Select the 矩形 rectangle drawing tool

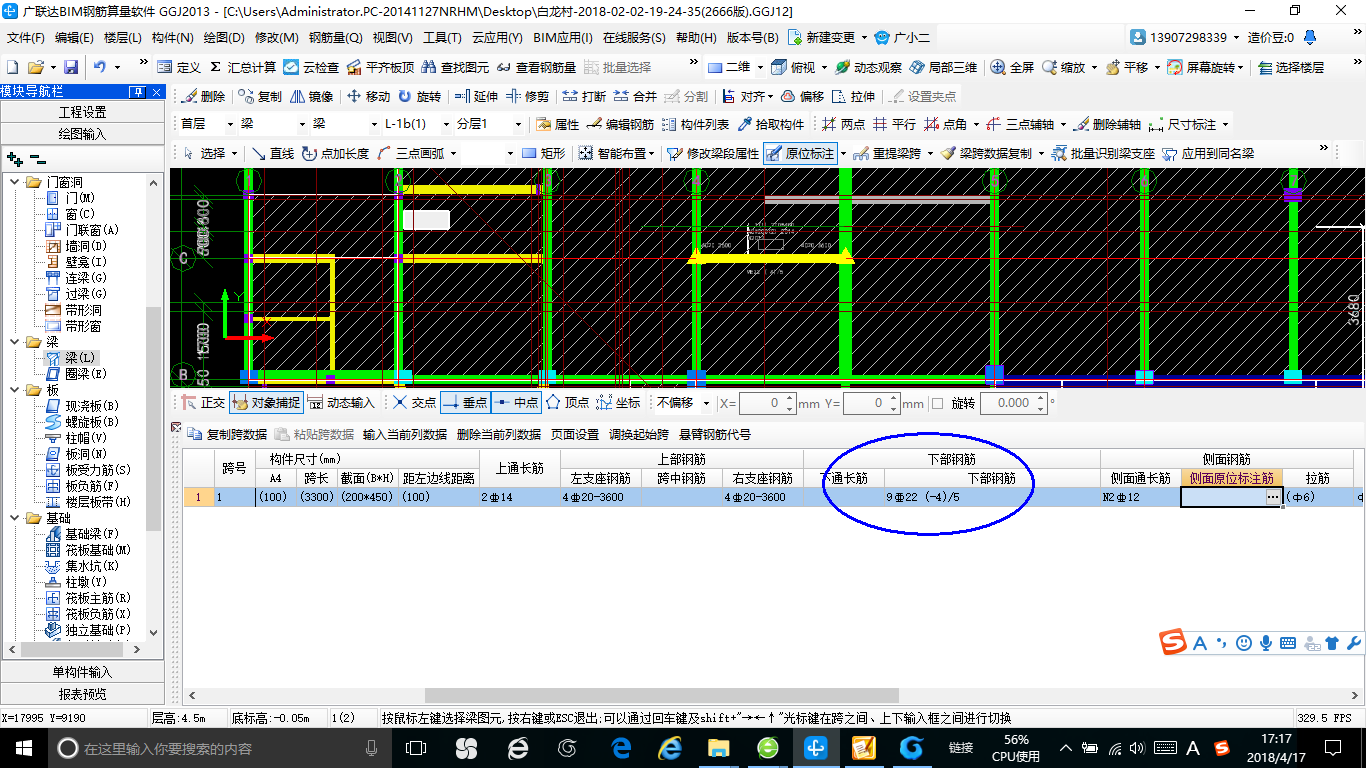pos(544,153)
